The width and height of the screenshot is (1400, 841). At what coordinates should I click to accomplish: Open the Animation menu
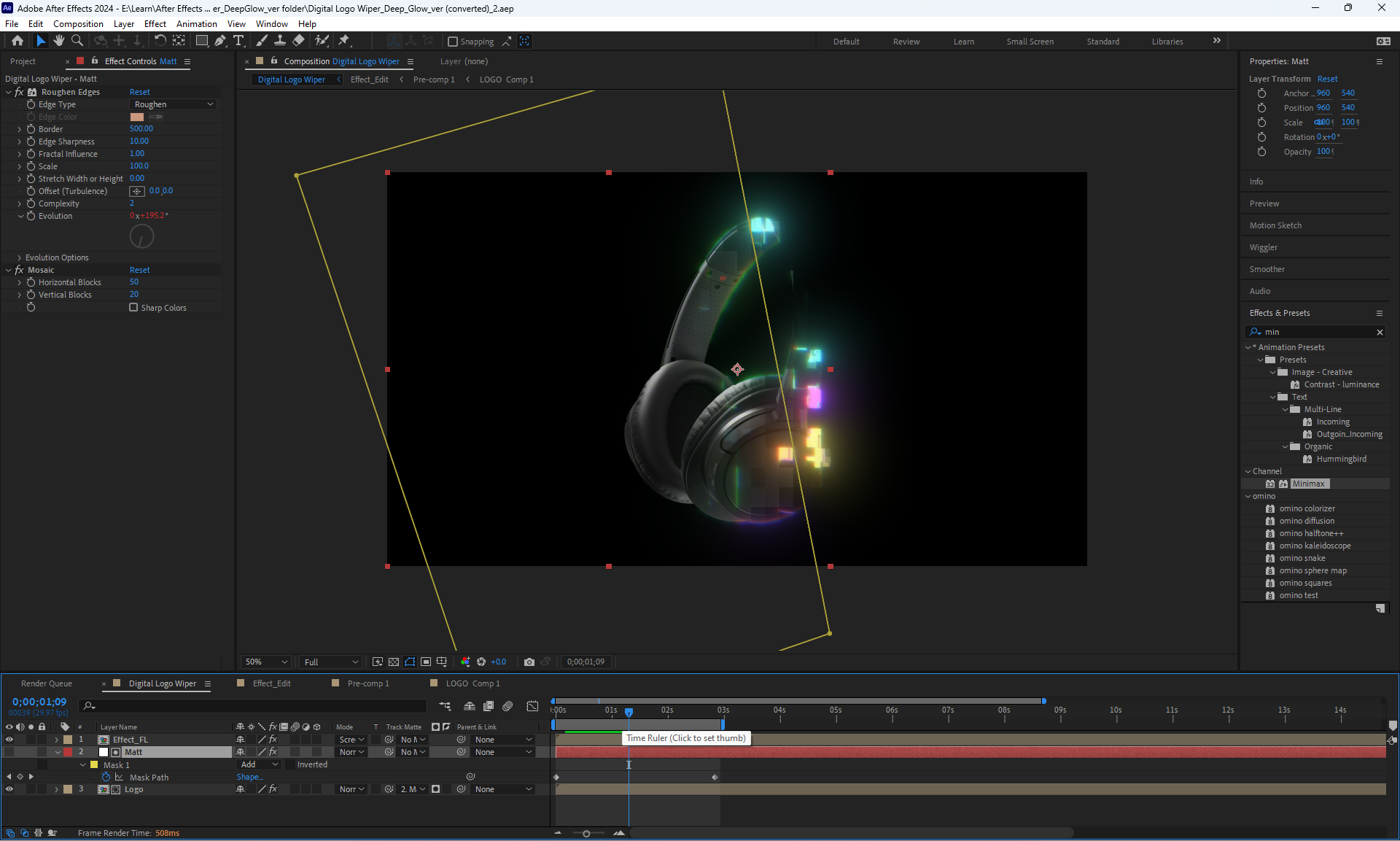(196, 23)
